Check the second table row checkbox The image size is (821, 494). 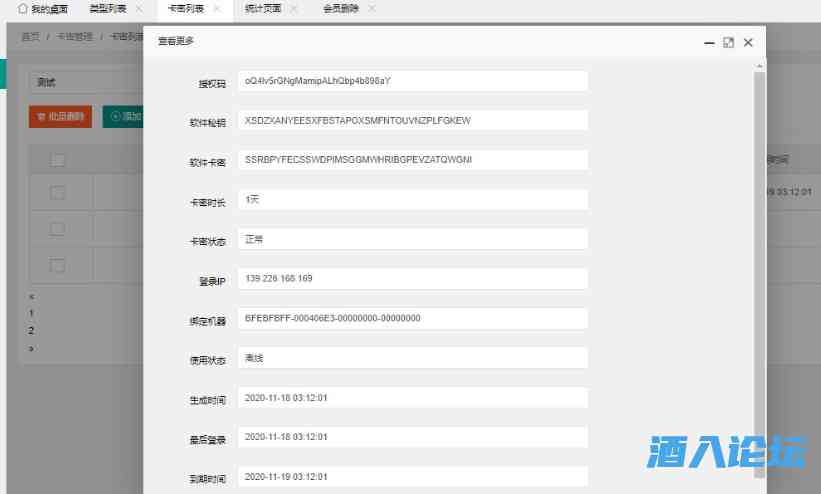coord(58,229)
